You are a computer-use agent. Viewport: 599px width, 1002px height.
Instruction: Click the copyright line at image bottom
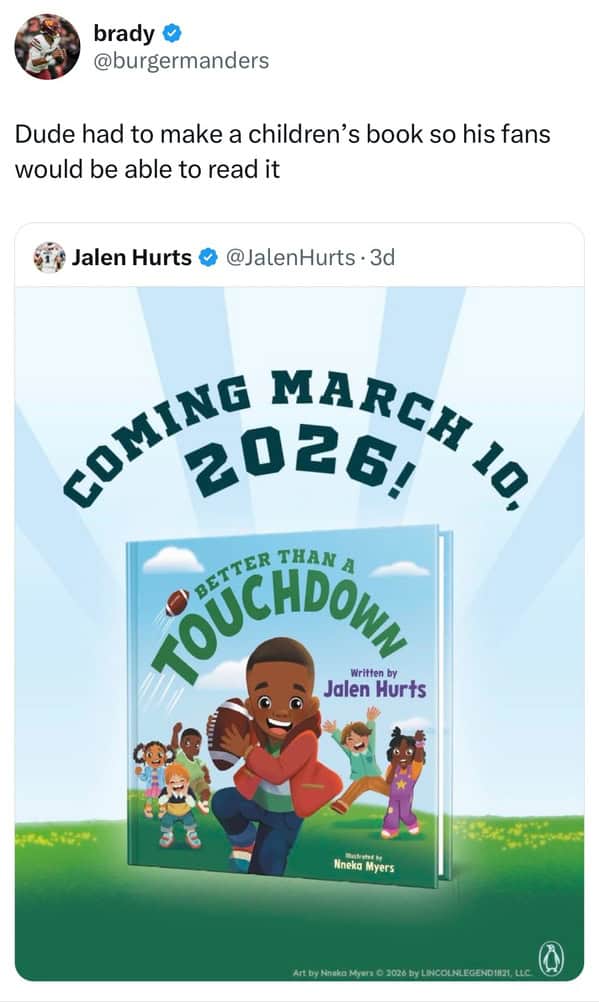412,973
